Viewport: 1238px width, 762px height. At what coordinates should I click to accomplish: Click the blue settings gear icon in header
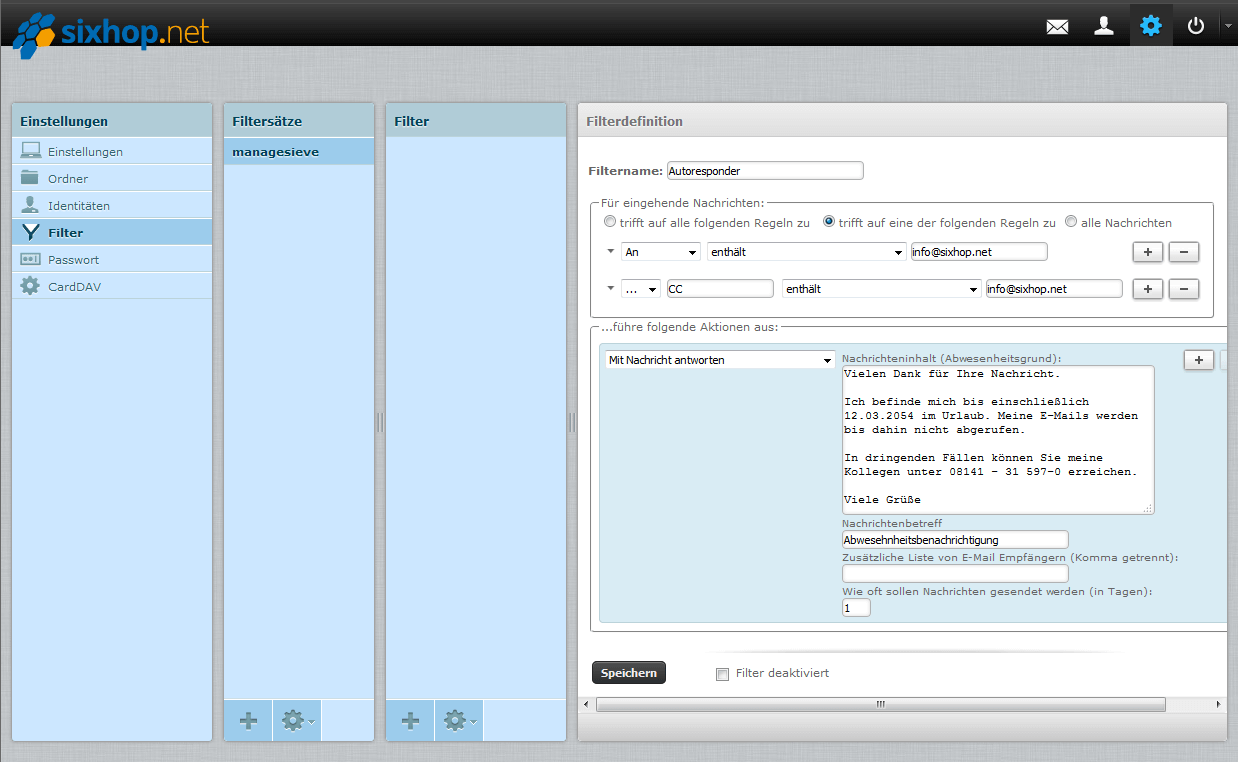[x=1151, y=25]
